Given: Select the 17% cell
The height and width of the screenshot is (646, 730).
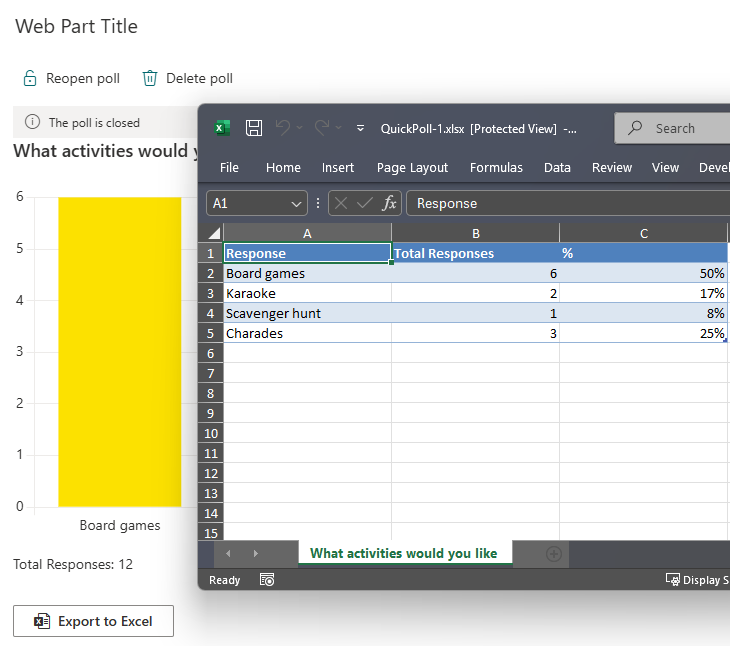Looking at the screenshot, I should coord(643,293).
